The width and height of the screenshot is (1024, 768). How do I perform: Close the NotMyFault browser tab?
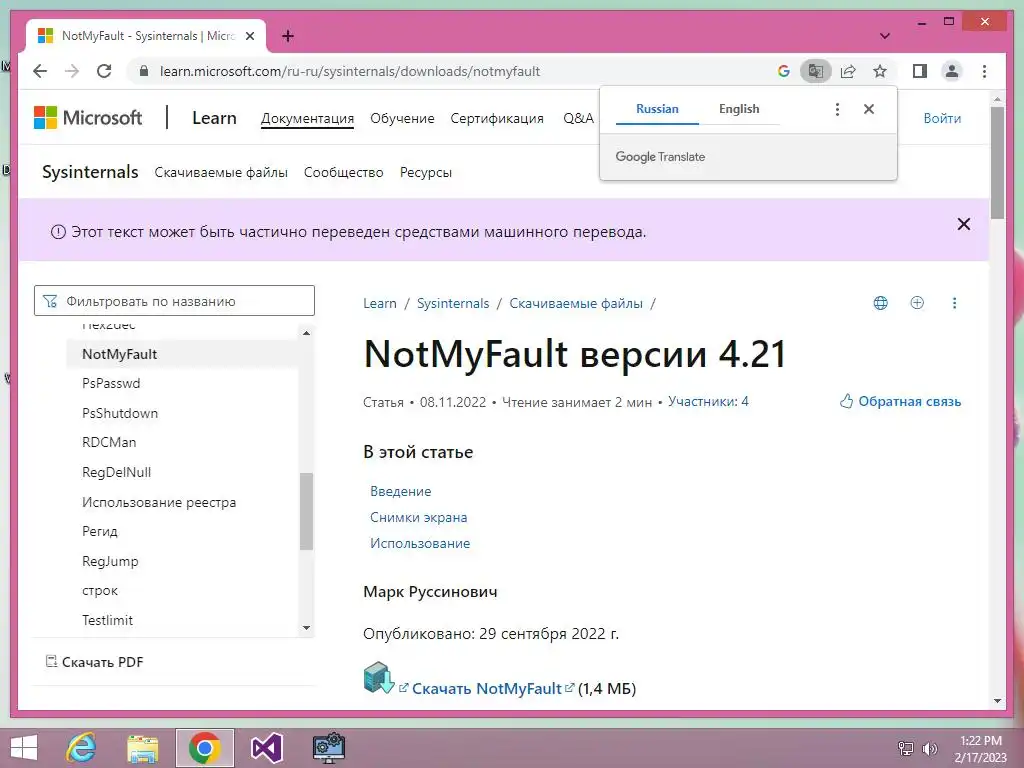[249, 36]
